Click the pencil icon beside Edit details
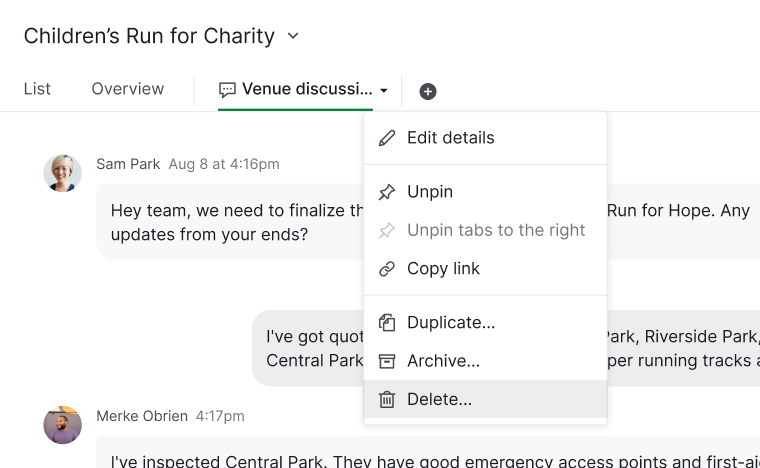 point(387,138)
